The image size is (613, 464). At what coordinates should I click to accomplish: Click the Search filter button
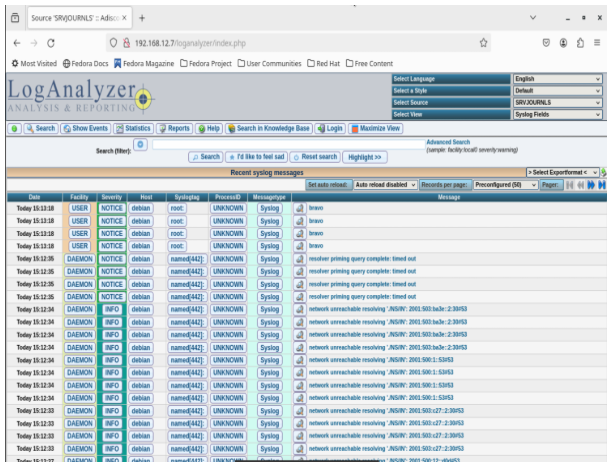pyautogui.click(x=206, y=157)
